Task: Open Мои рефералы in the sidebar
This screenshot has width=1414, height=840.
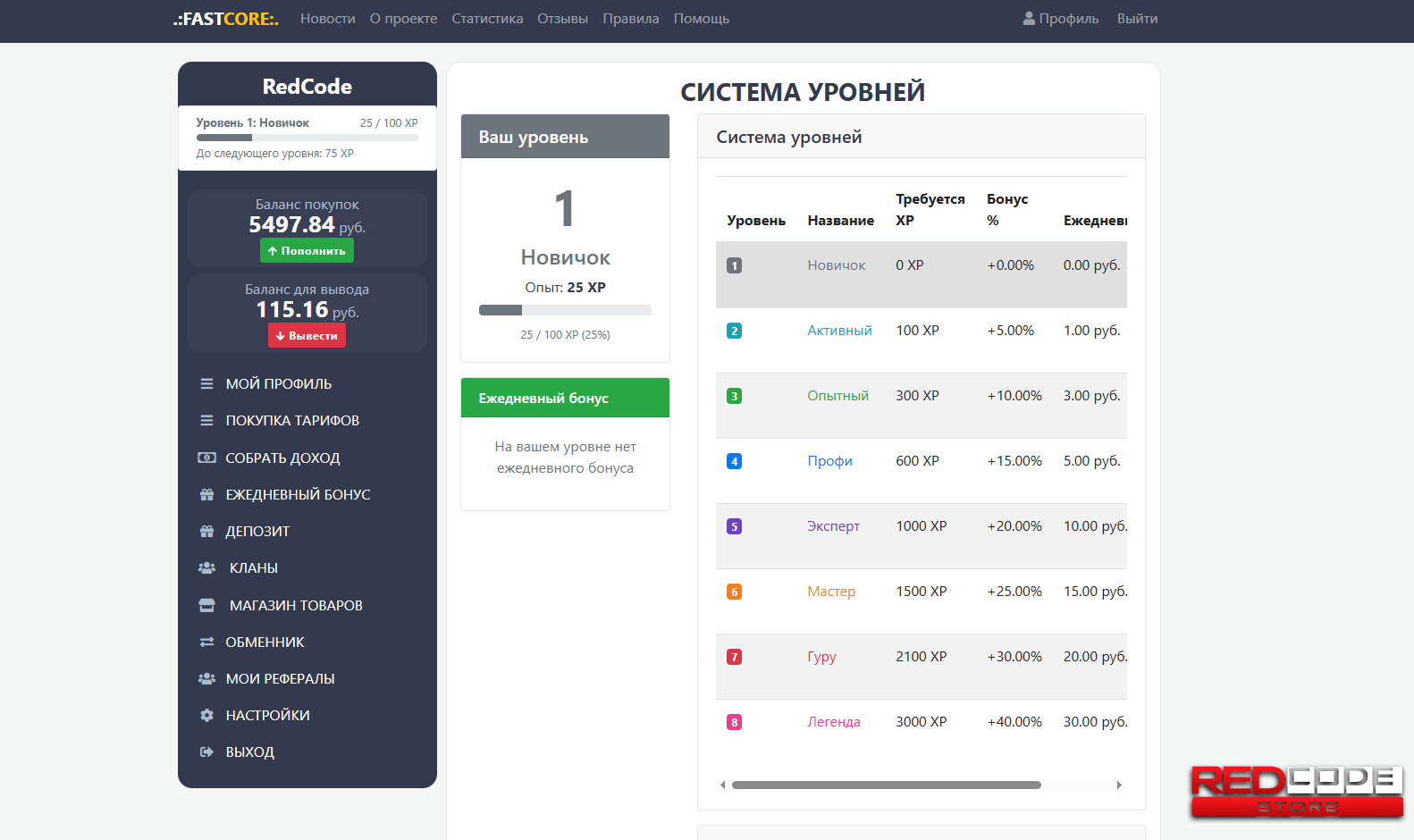Action: pos(280,678)
